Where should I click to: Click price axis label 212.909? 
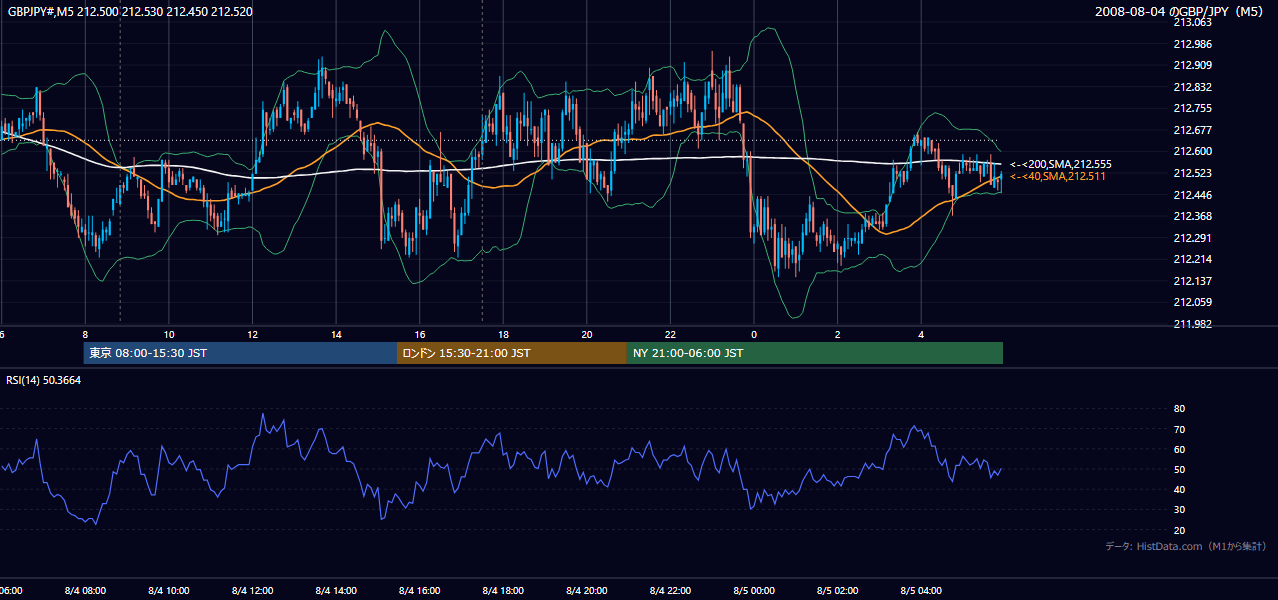[x=1192, y=65]
